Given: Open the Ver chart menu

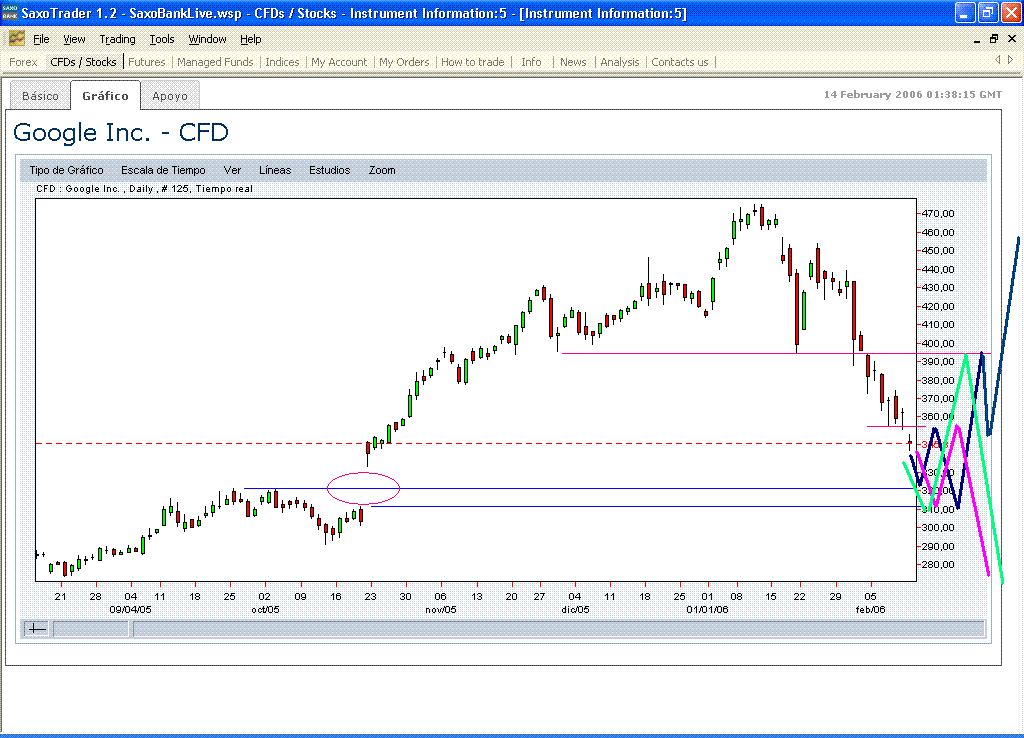Looking at the screenshot, I should click(x=232, y=170).
